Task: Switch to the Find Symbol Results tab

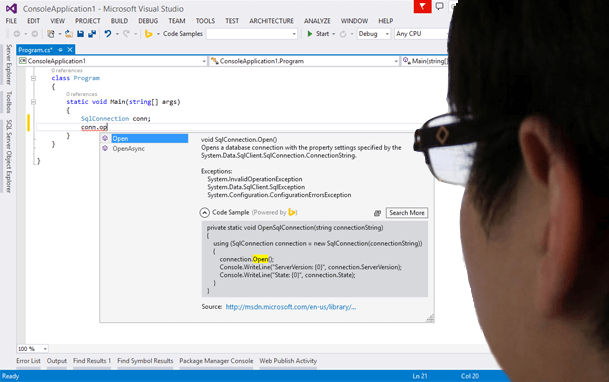Action: [x=145, y=361]
